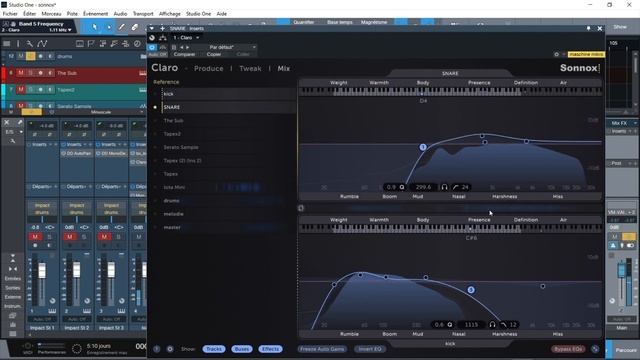Click the fader on mixer channel Impact St 2
The height and width of the screenshot is (360, 640).
76,270
